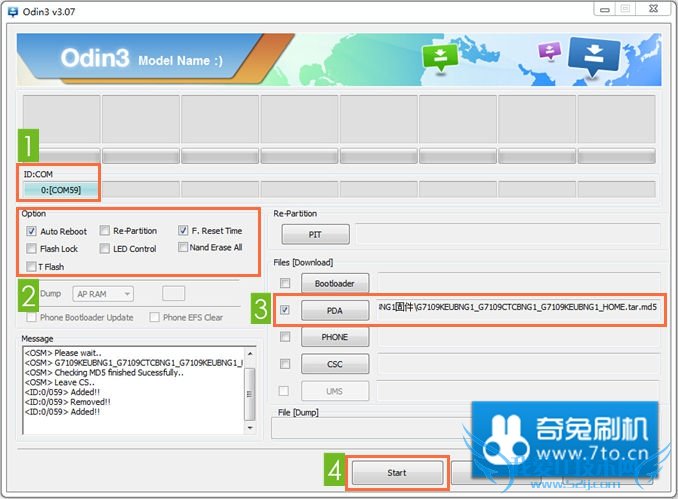678x499 pixels.
Task: Enable the Nand Erase All checkbox
Action: pyautogui.click(x=183, y=247)
